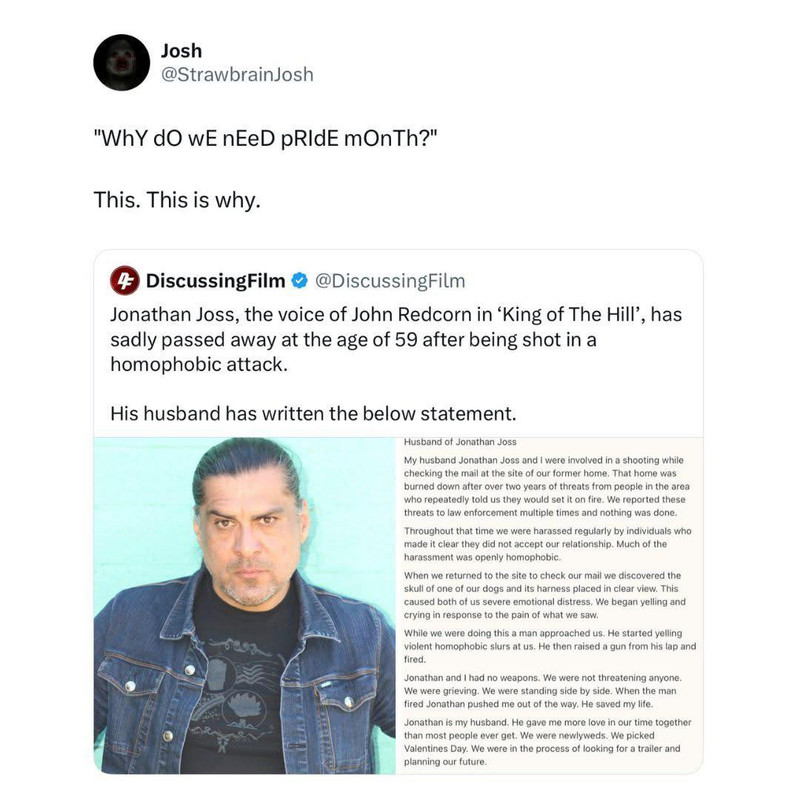The image size is (800, 800).
Task: Click "His husband has written the below statement" line
Action: click(313, 413)
